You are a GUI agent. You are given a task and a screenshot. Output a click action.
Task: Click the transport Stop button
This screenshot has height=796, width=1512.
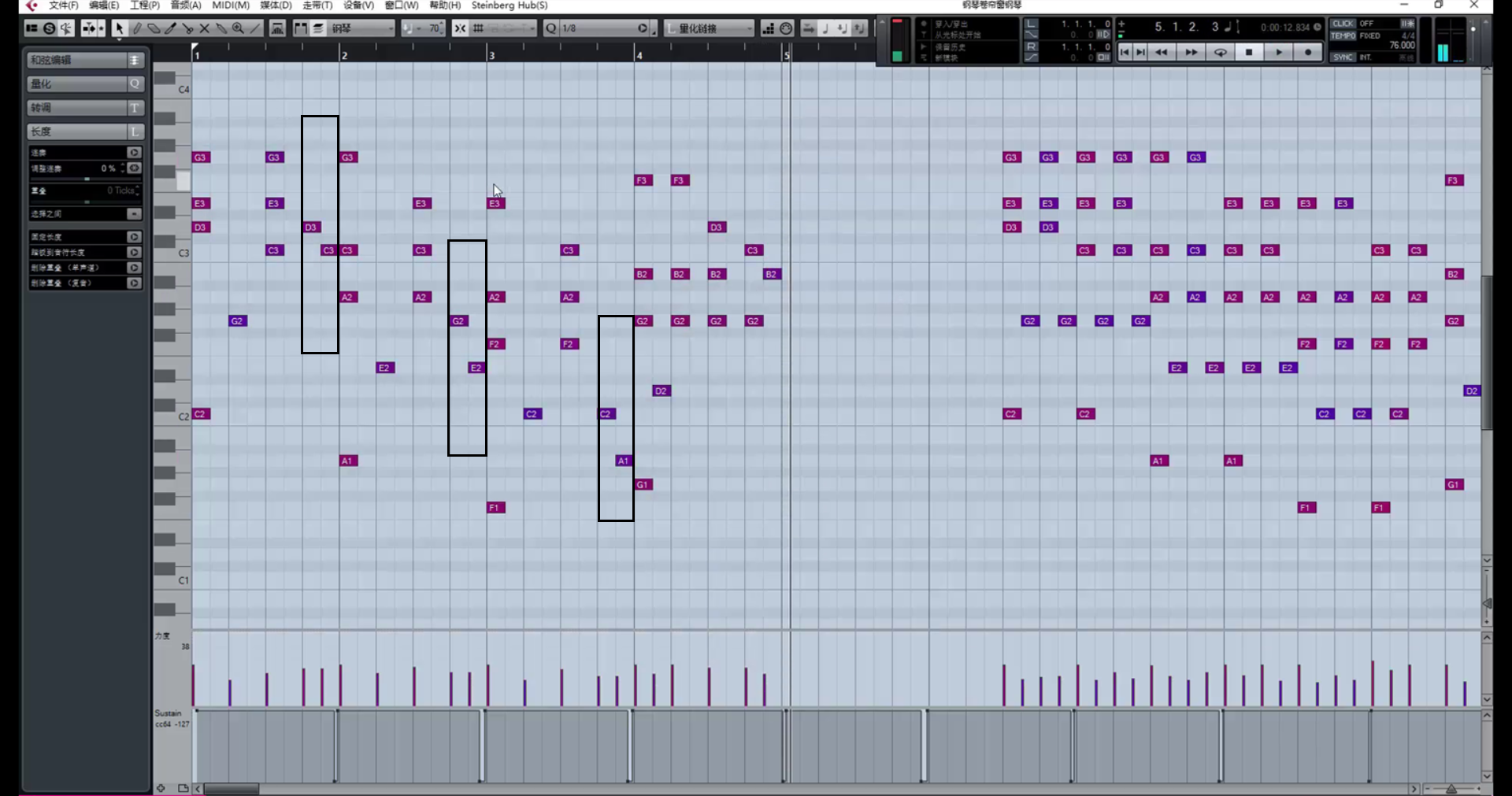(1249, 52)
